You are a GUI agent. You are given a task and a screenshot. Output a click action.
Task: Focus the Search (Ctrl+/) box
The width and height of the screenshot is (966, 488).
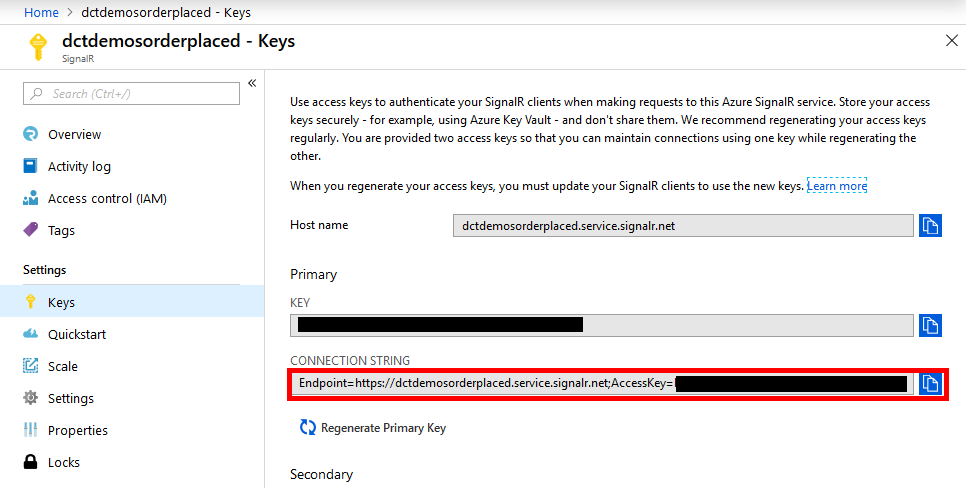pos(131,94)
